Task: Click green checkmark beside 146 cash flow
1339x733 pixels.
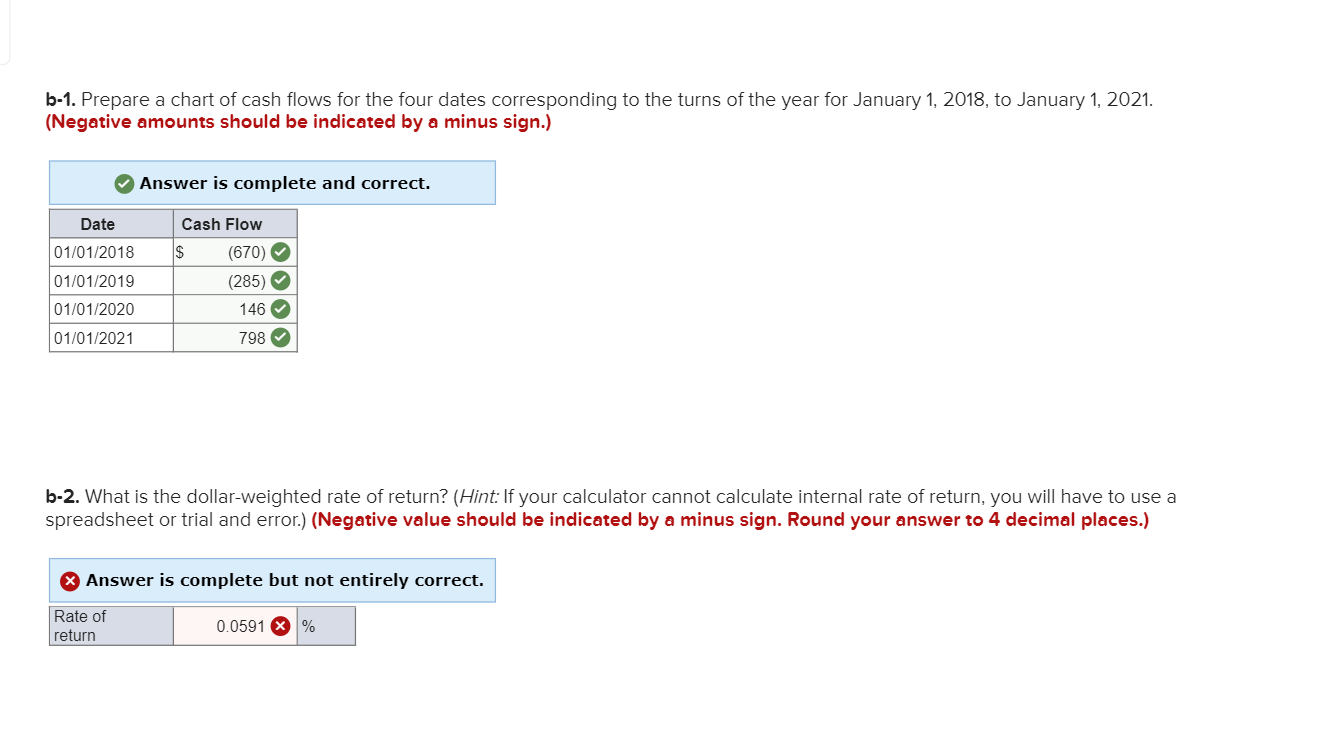Action: click(x=281, y=309)
